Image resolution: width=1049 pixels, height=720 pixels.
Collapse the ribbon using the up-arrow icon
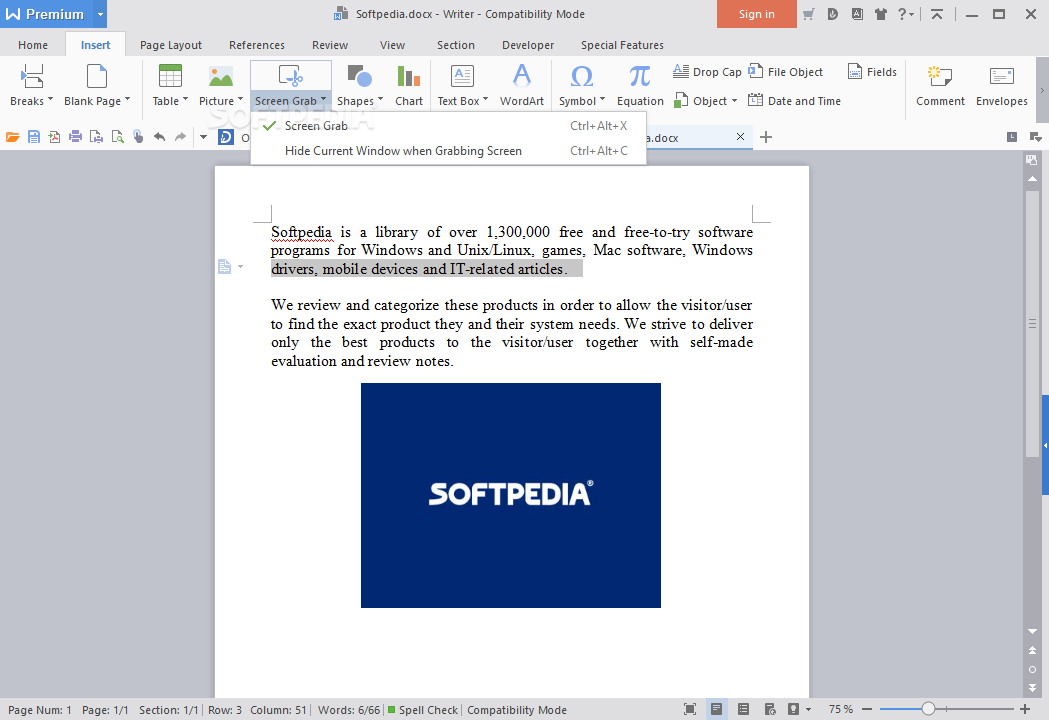tap(937, 14)
